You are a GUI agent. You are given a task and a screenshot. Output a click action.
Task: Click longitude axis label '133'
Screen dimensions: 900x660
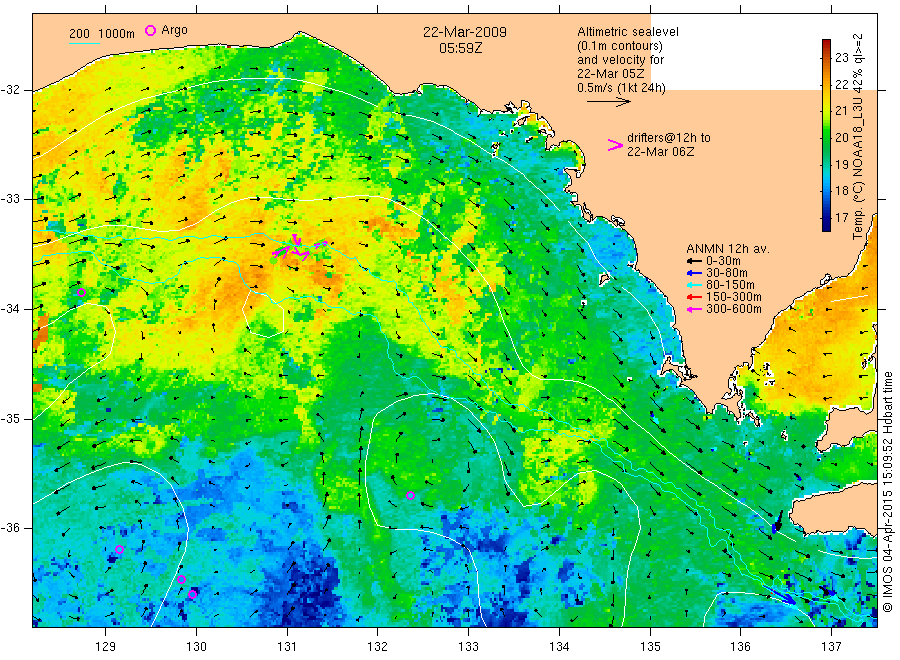point(468,647)
